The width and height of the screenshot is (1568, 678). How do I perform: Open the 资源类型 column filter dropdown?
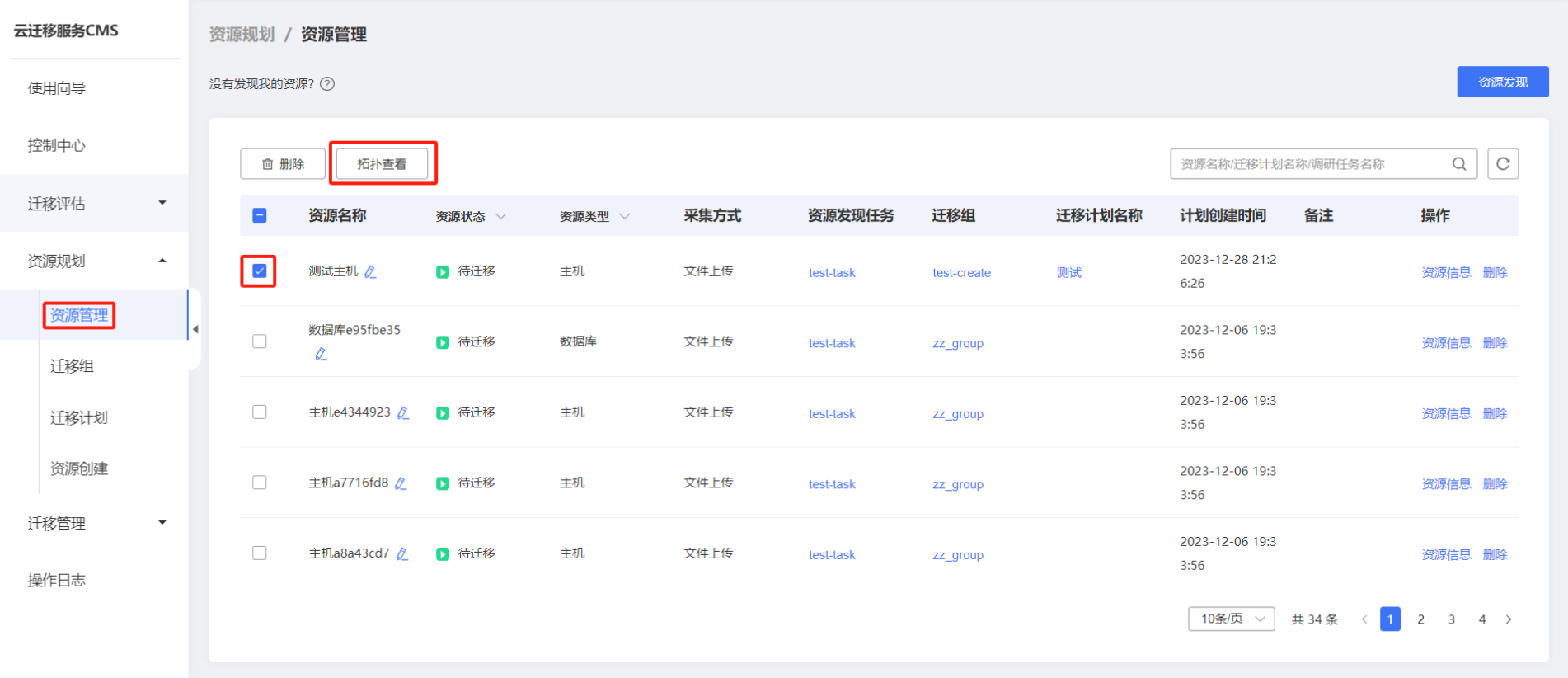coord(624,216)
